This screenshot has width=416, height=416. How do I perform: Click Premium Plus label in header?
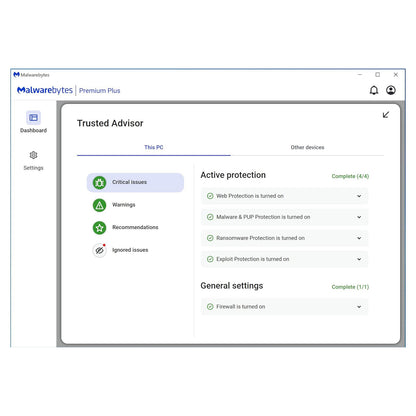tap(99, 91)
